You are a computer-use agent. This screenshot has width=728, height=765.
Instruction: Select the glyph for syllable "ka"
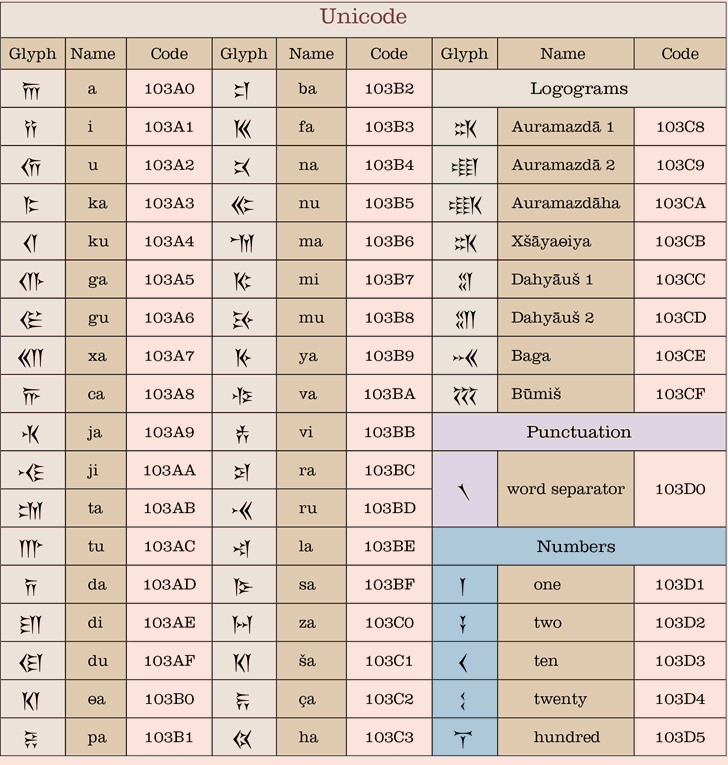32,203
